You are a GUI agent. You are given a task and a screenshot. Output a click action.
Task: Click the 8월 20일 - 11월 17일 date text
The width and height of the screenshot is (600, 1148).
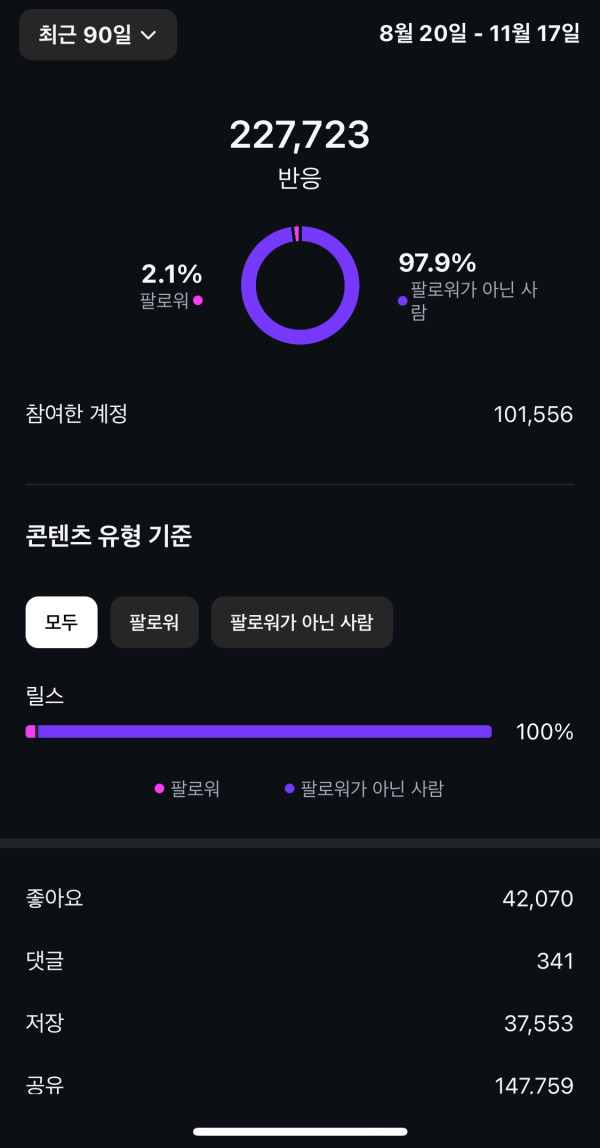pos(479,33)
